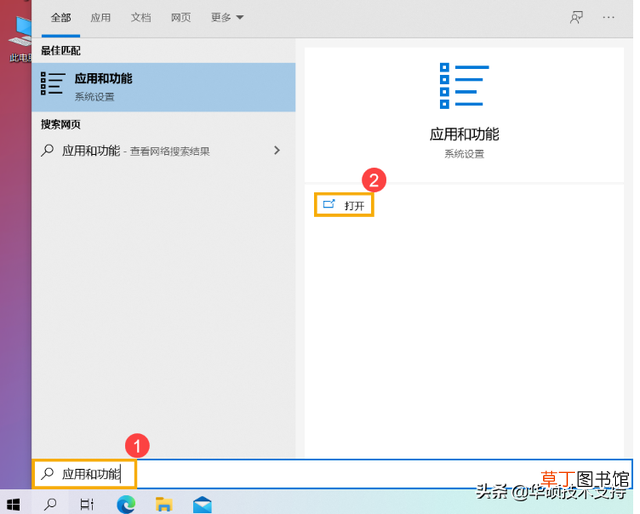Click 系统设置 subtitle under best match
The width and height of the screenshot is (640, 514).
94,97
